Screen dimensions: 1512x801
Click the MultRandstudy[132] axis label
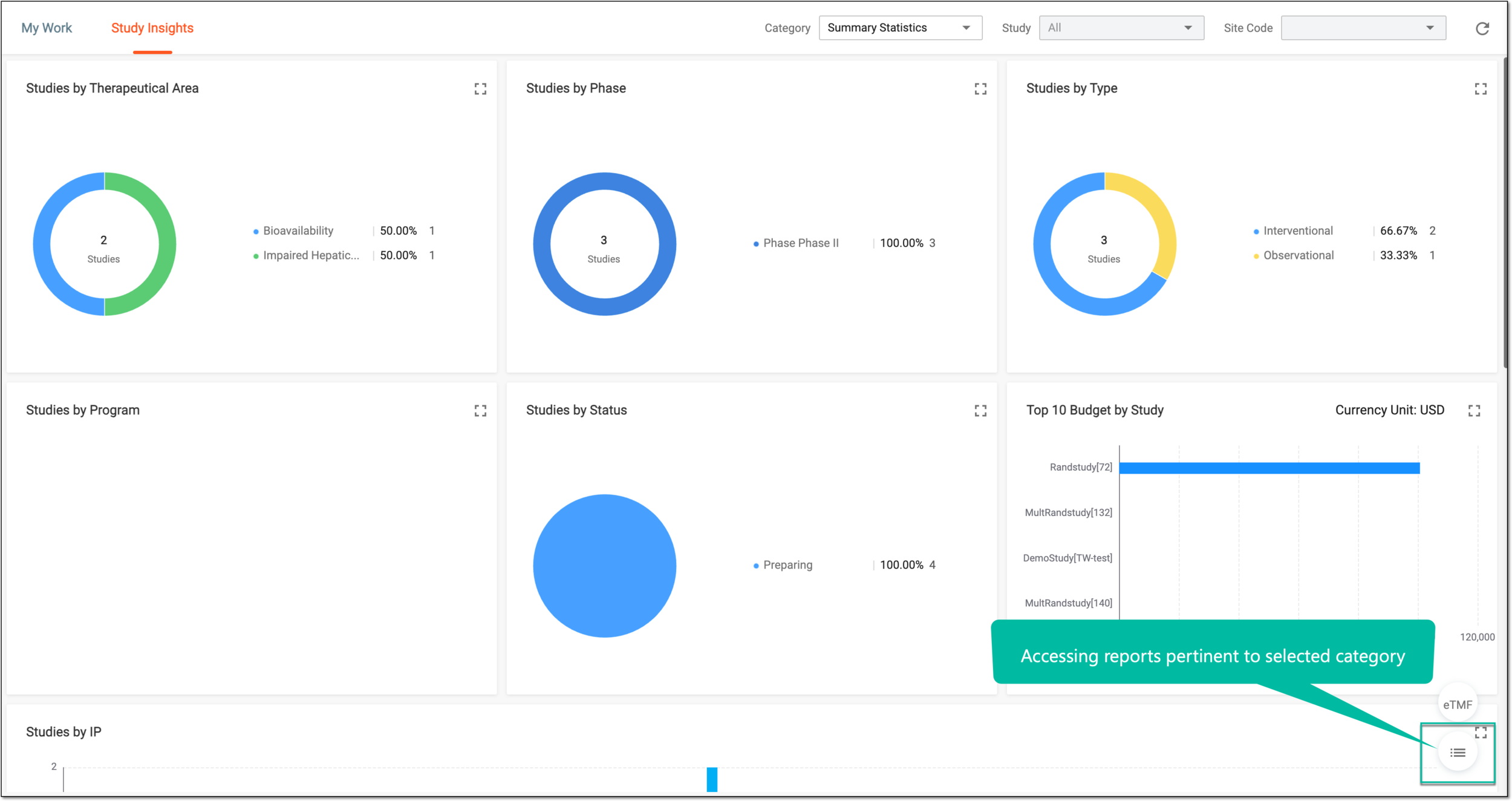coord(1068,512)
